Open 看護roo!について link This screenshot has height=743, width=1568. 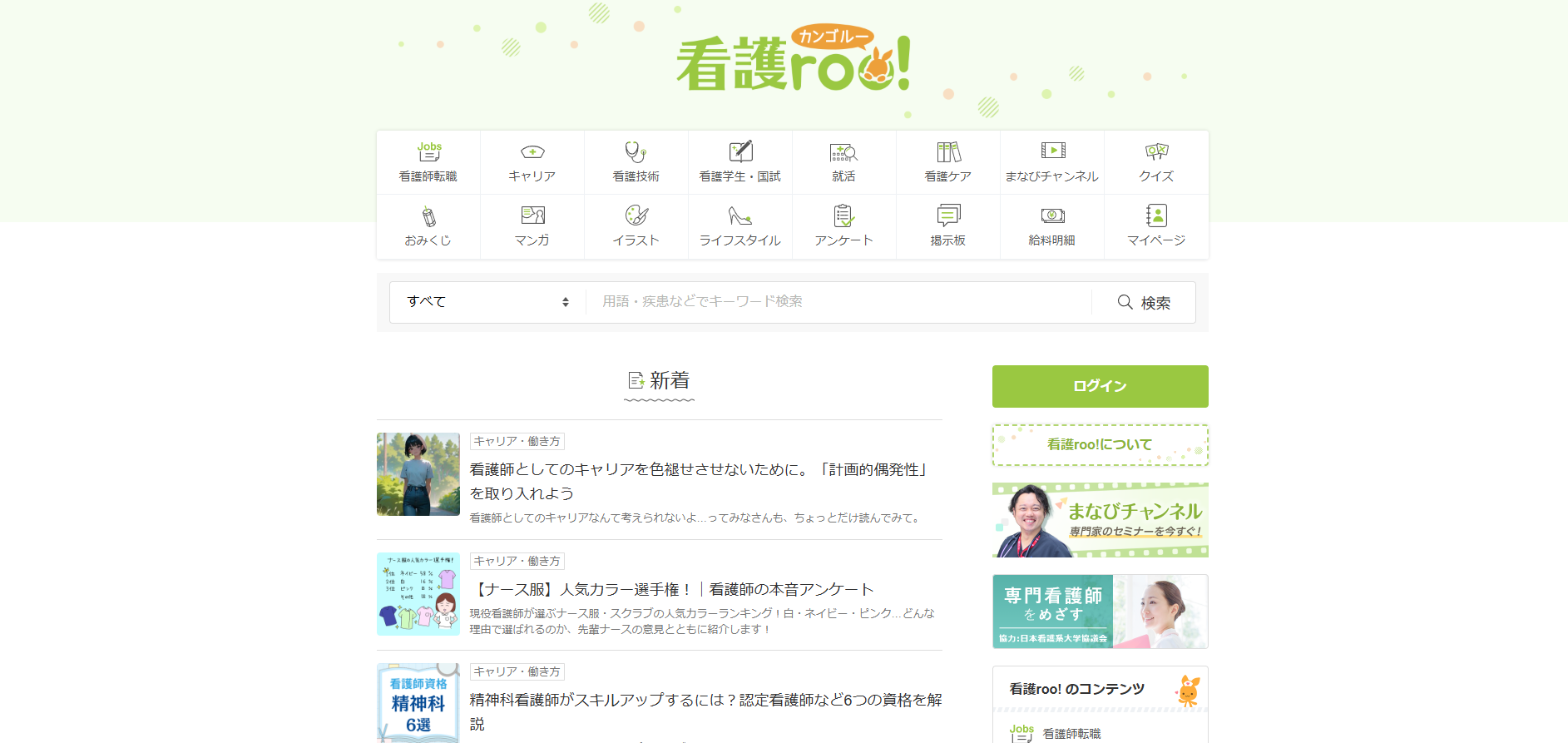coord(1100,445)
